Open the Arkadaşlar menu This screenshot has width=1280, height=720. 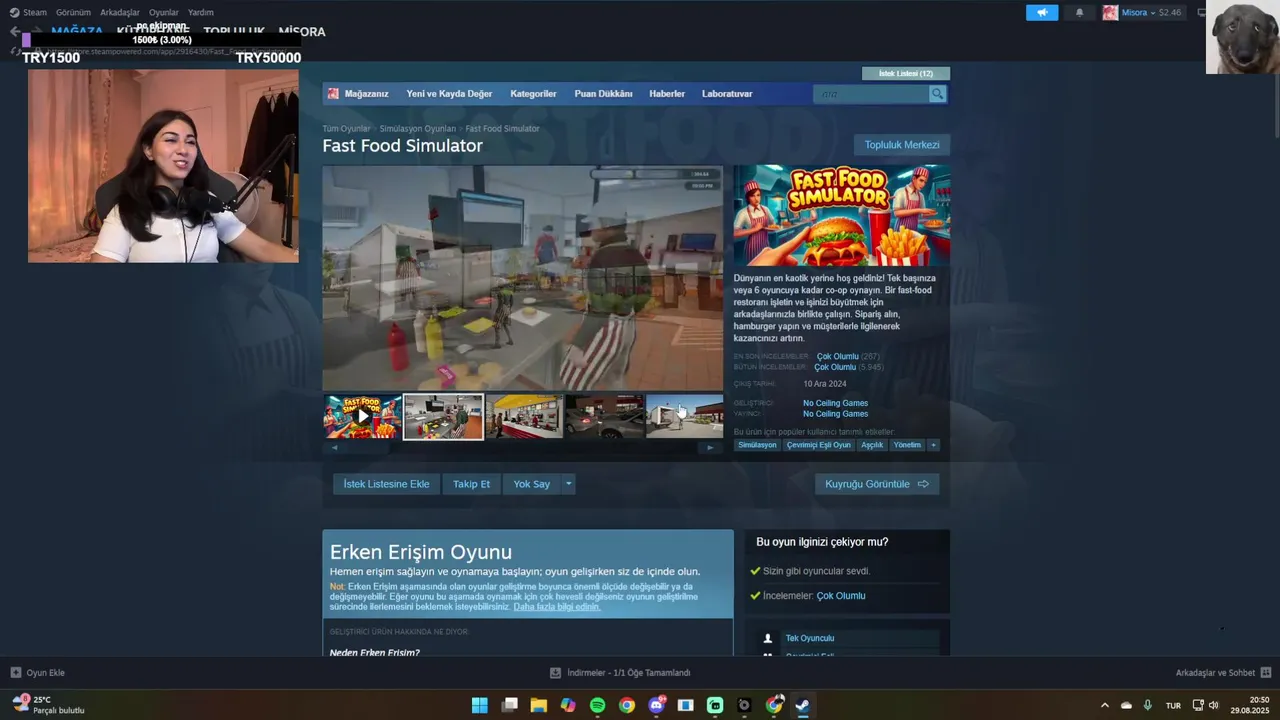click(120, 13)
